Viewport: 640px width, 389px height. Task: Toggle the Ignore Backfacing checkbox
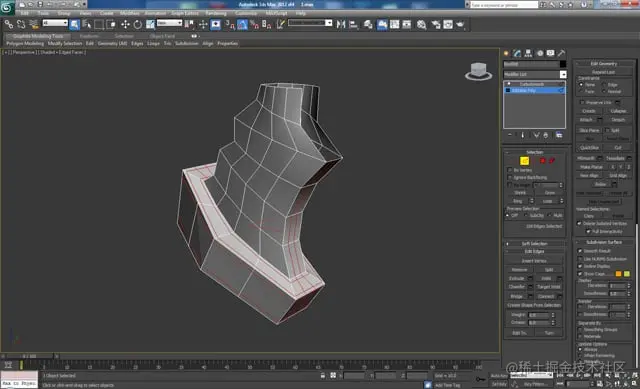(509, 178)
